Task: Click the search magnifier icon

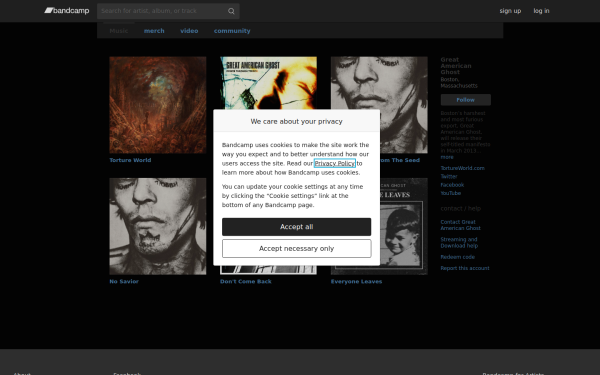Action: (x=231, y=11)
